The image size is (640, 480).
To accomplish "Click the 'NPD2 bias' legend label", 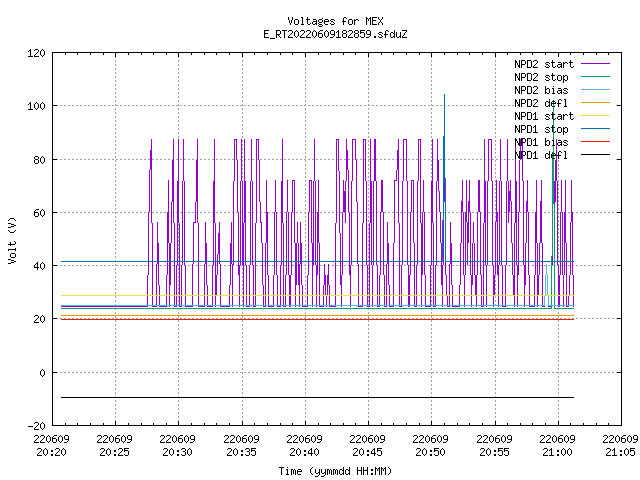I will point(541,90).
